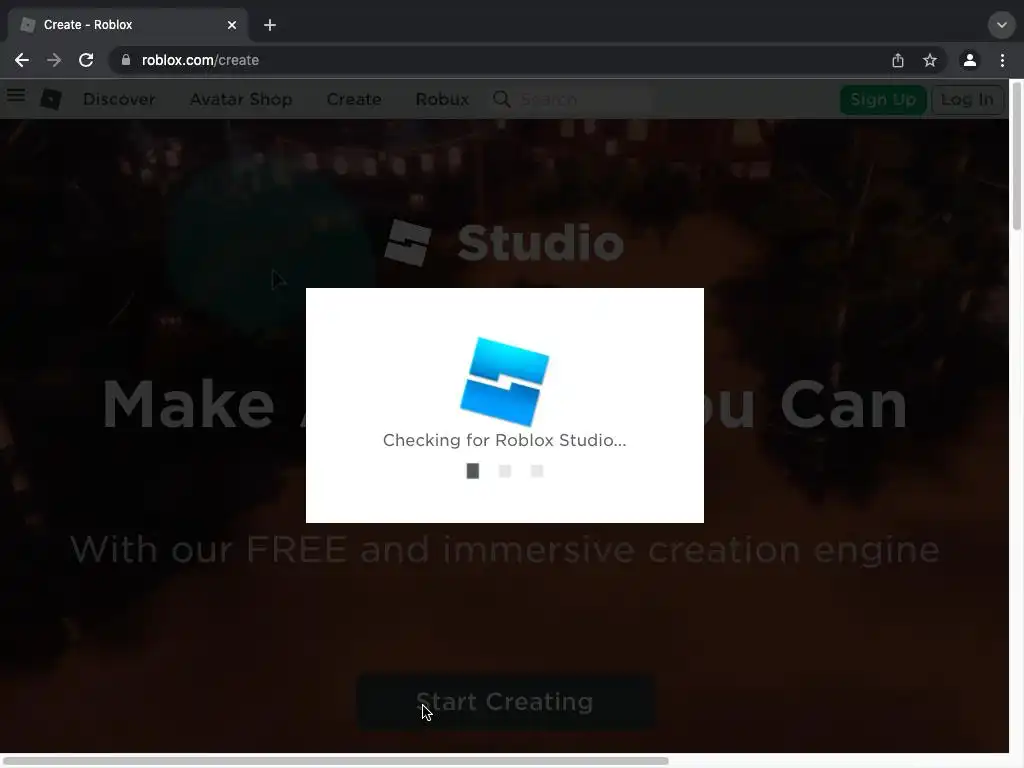
Task: Go back to the previous page
Action: coord(22,60)
